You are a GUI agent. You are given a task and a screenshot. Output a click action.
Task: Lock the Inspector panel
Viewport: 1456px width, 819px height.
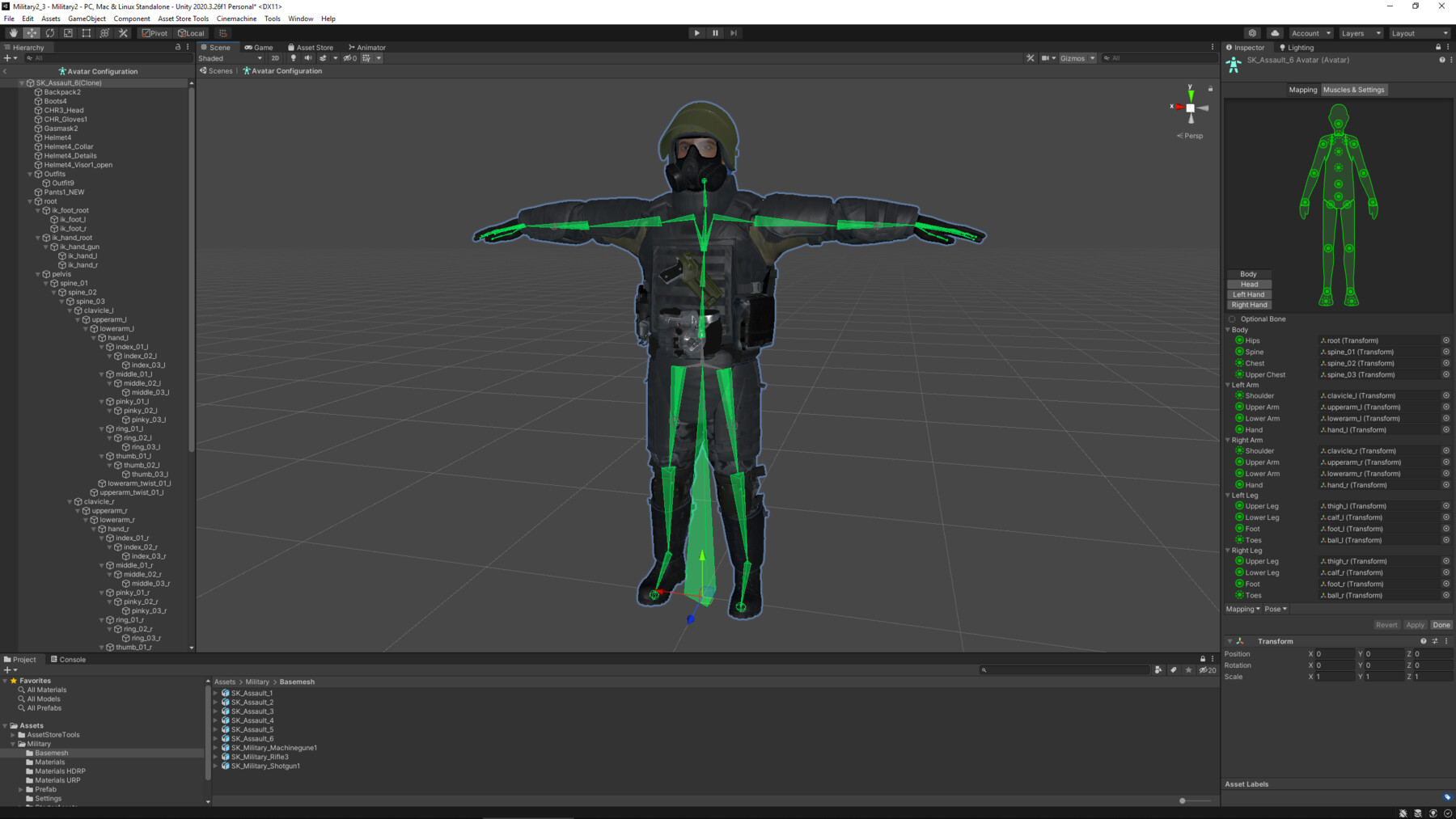1437,47
